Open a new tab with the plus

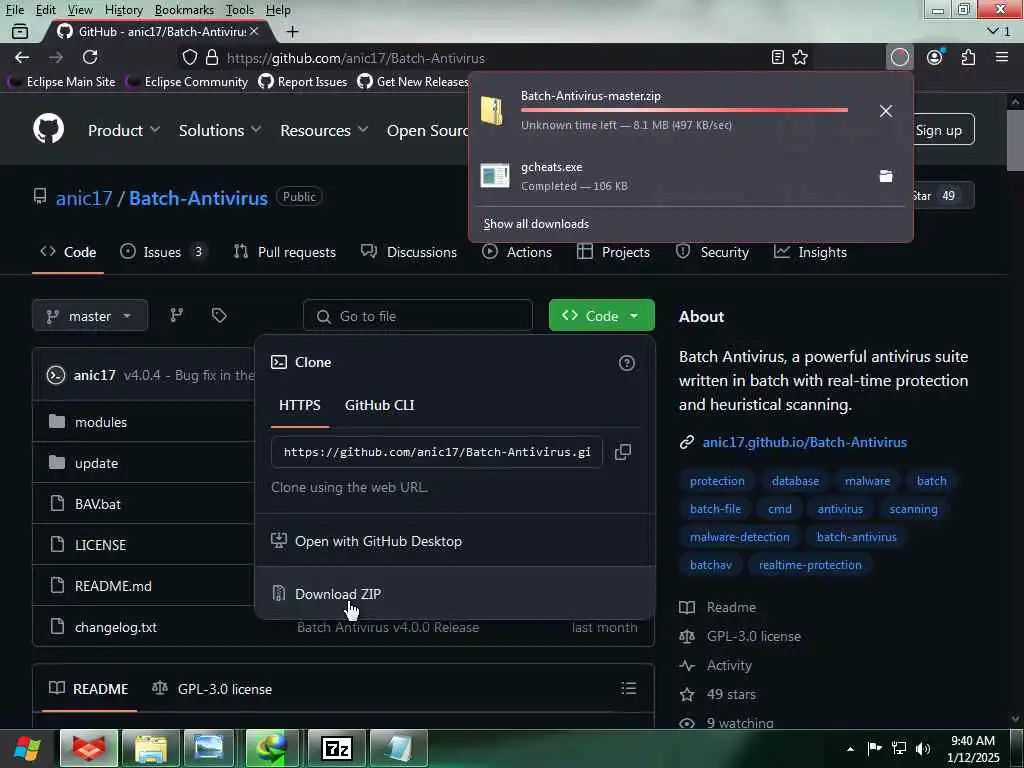pos(293,31)
